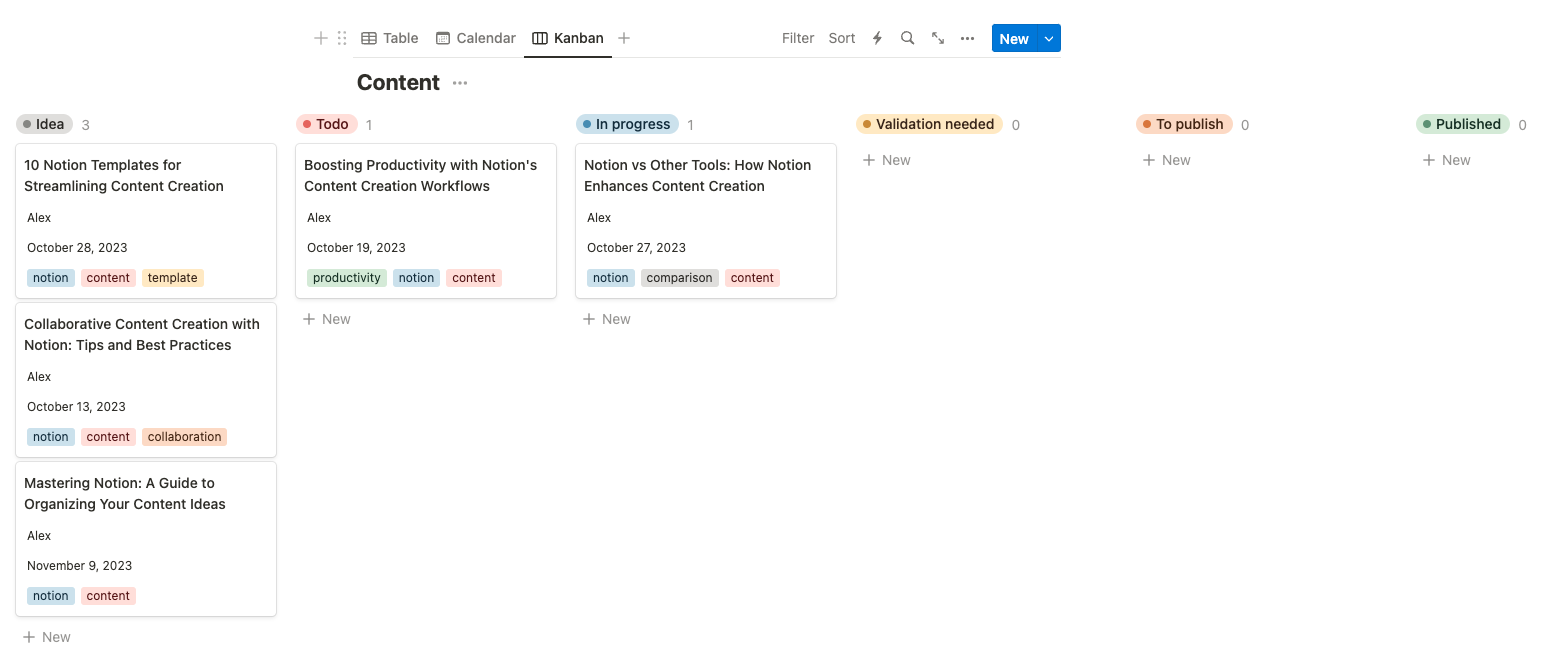
Task: Click the date October 27, 2023
Action: coord(636,248)
